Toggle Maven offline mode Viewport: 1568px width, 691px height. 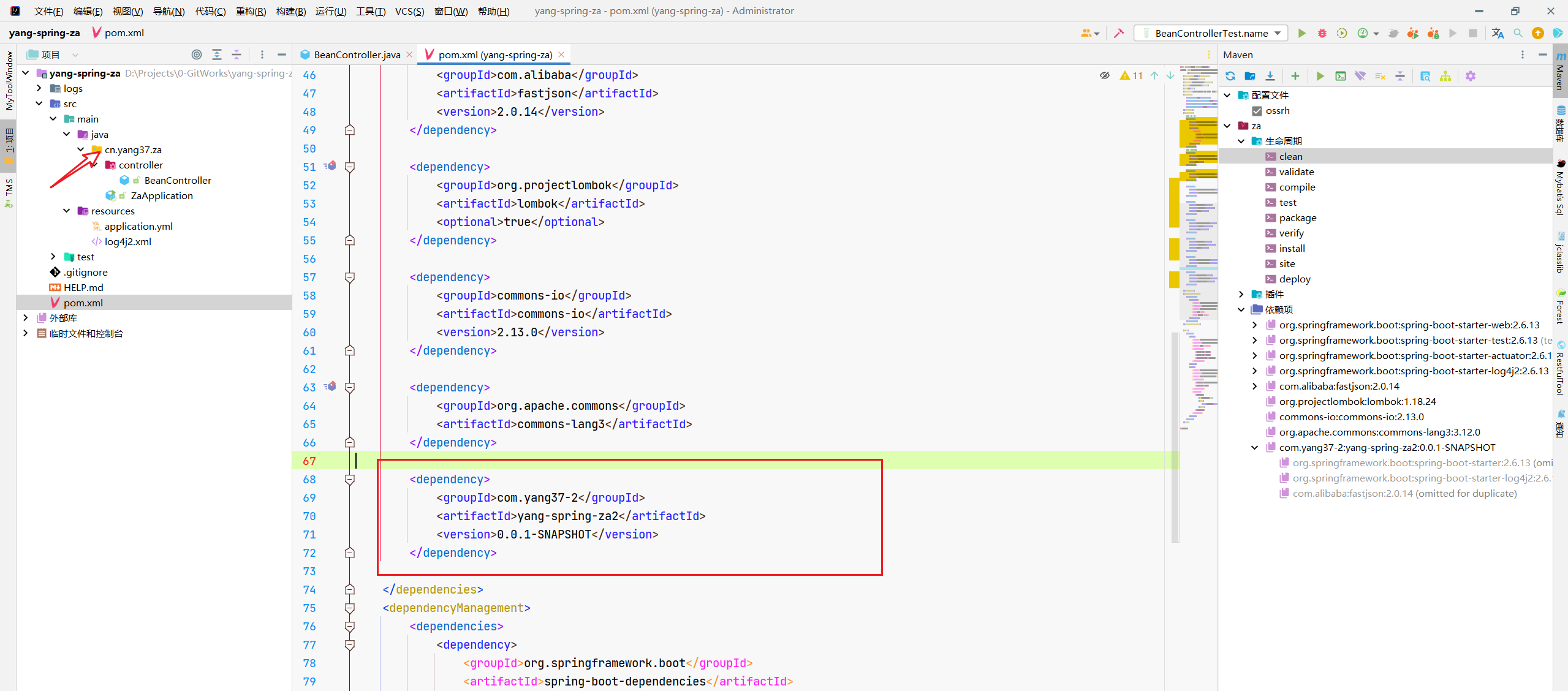point(1360,76)
